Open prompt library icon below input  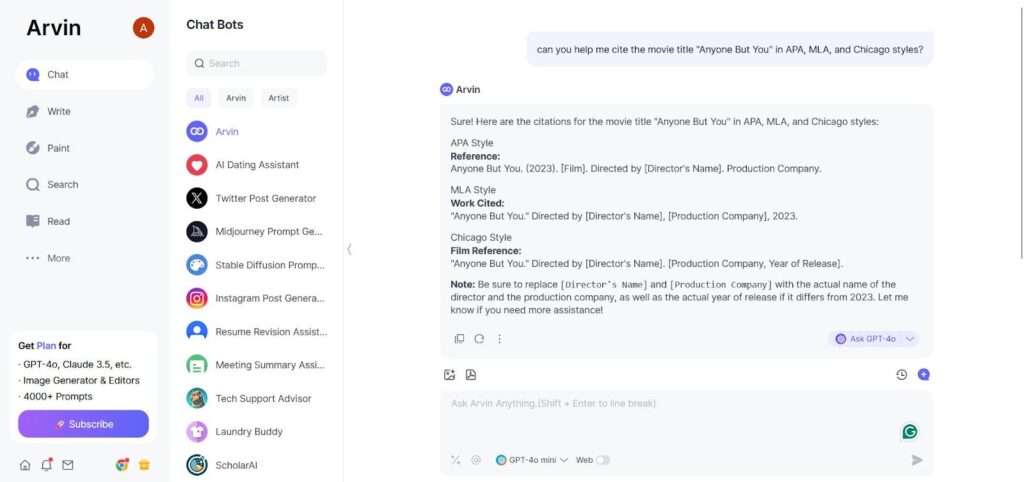coord(455,460)
